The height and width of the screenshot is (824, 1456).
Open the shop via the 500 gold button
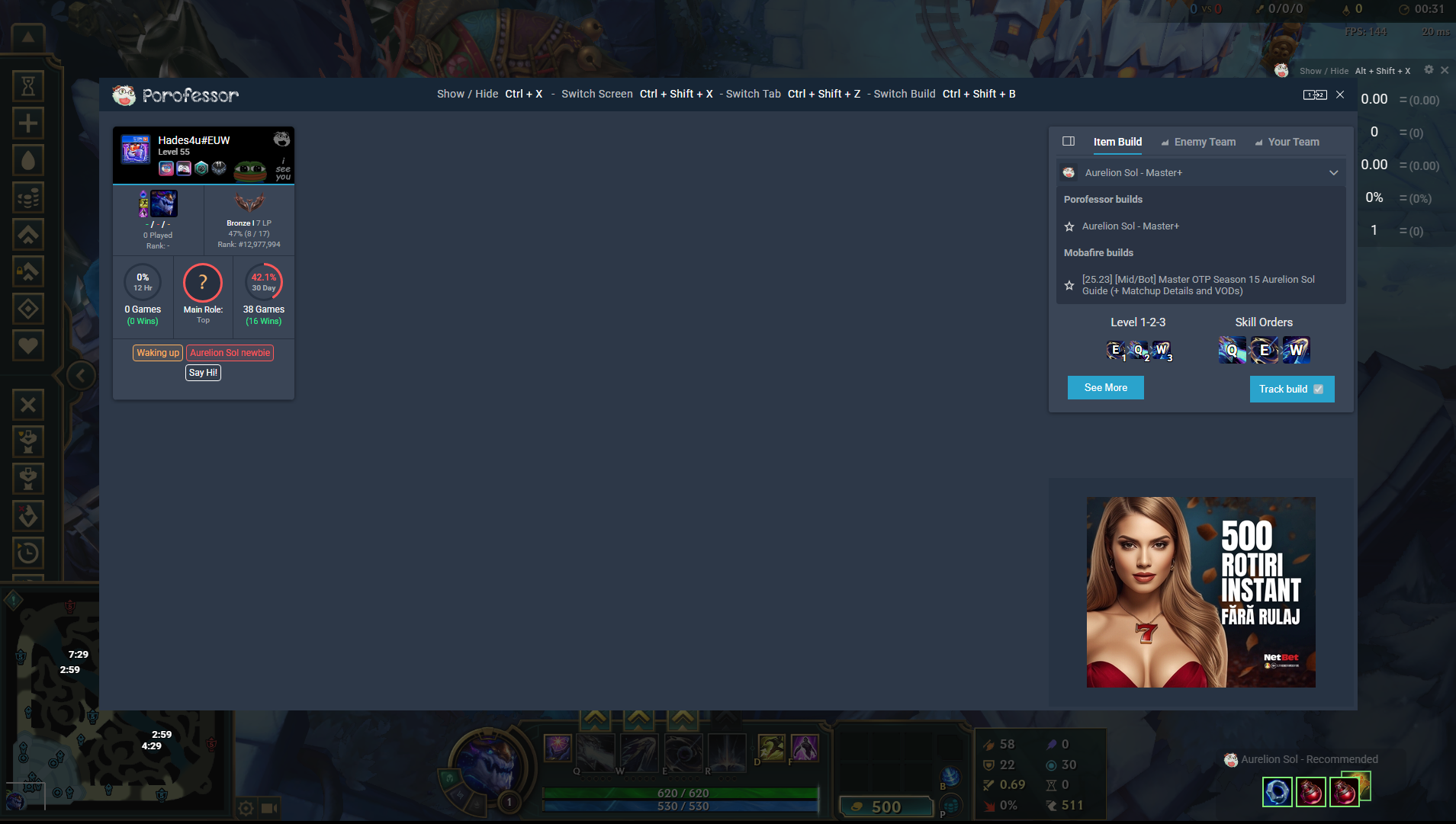point(886,806)
